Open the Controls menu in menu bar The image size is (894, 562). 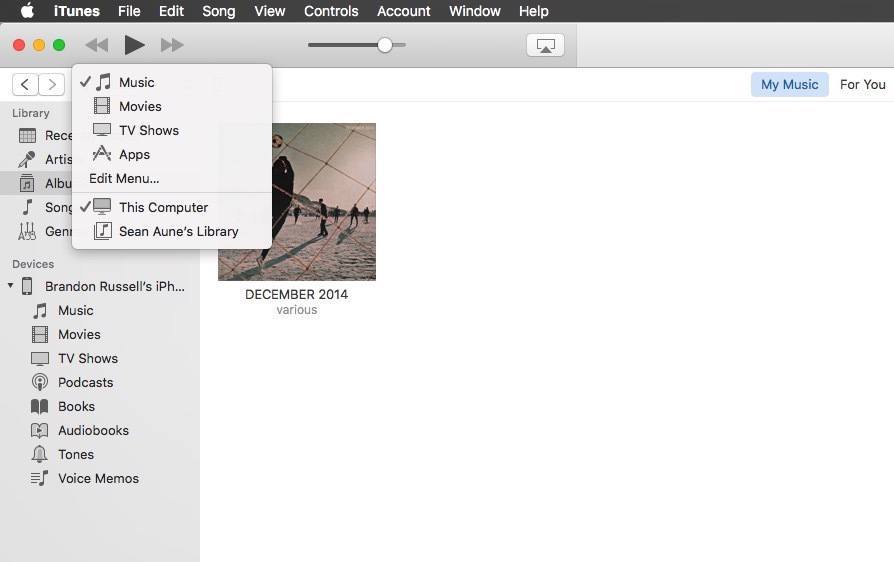[330, 11]
